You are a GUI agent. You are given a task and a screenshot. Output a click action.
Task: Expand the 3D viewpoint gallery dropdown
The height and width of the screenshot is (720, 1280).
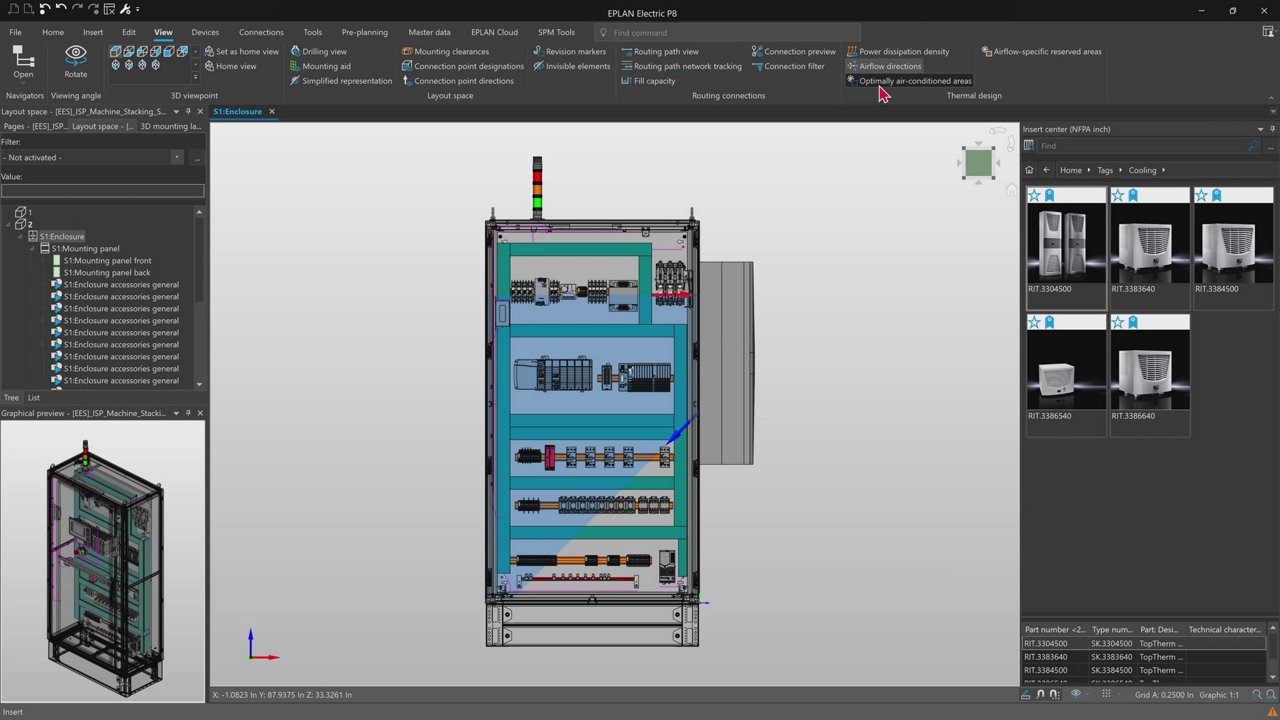point(195,76)
